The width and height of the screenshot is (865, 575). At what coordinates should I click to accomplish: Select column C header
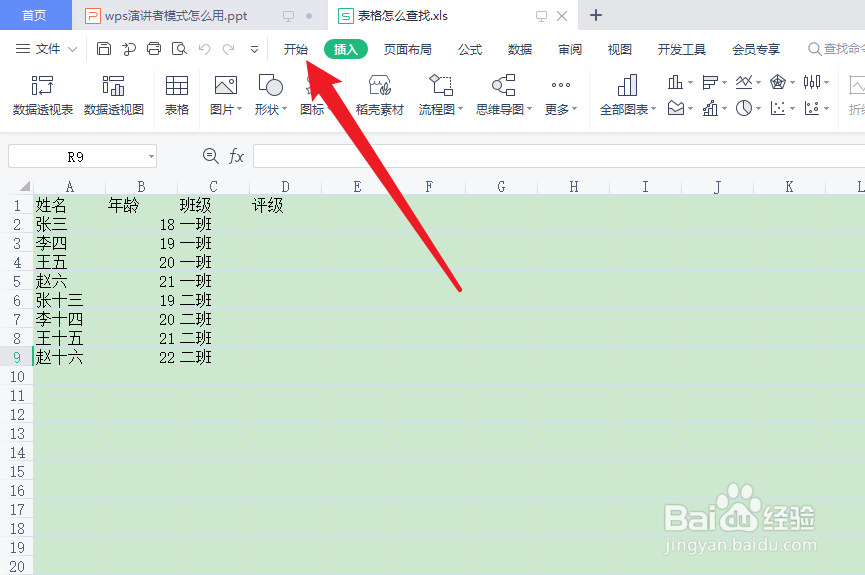point(213,187)
